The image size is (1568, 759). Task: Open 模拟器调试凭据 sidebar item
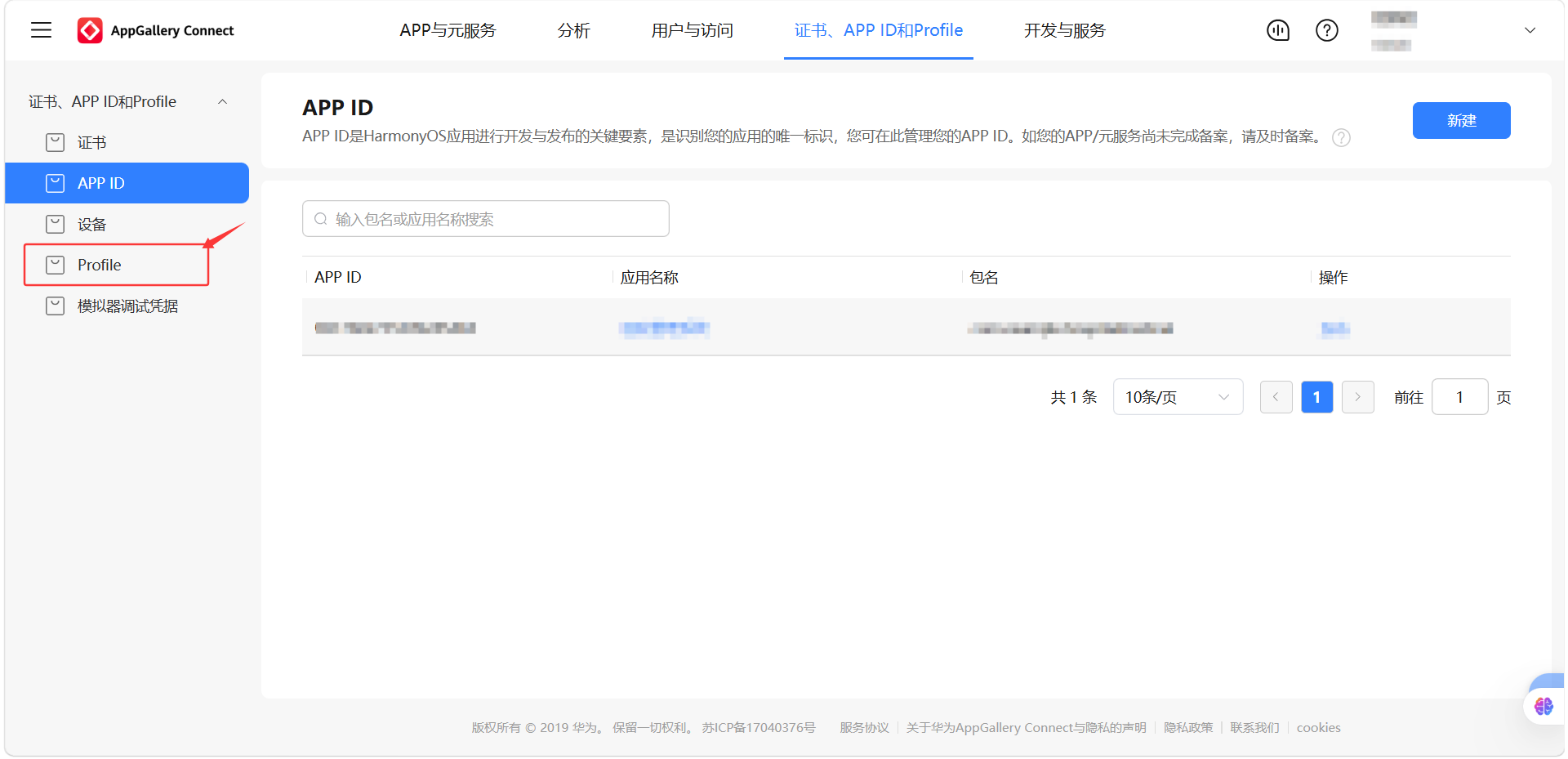pos(127,306)
